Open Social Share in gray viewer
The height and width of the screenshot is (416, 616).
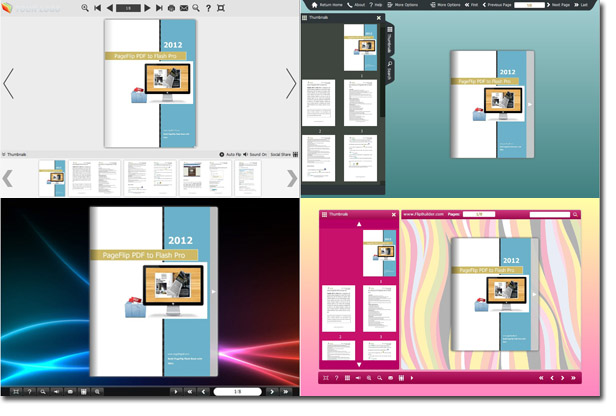point(280,154)
